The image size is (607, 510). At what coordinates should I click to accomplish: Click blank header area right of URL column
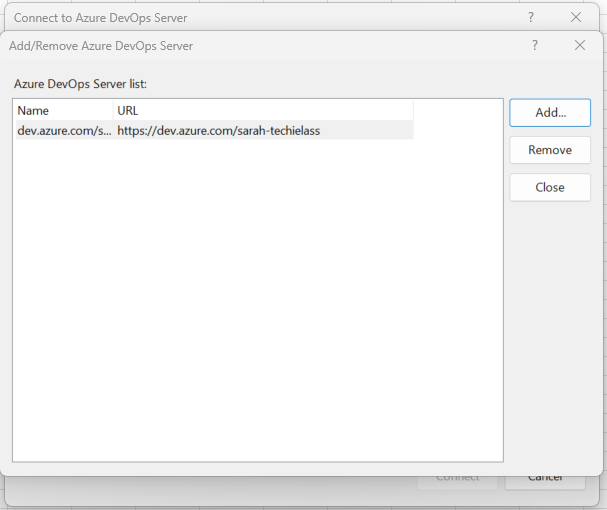point(456,111)
